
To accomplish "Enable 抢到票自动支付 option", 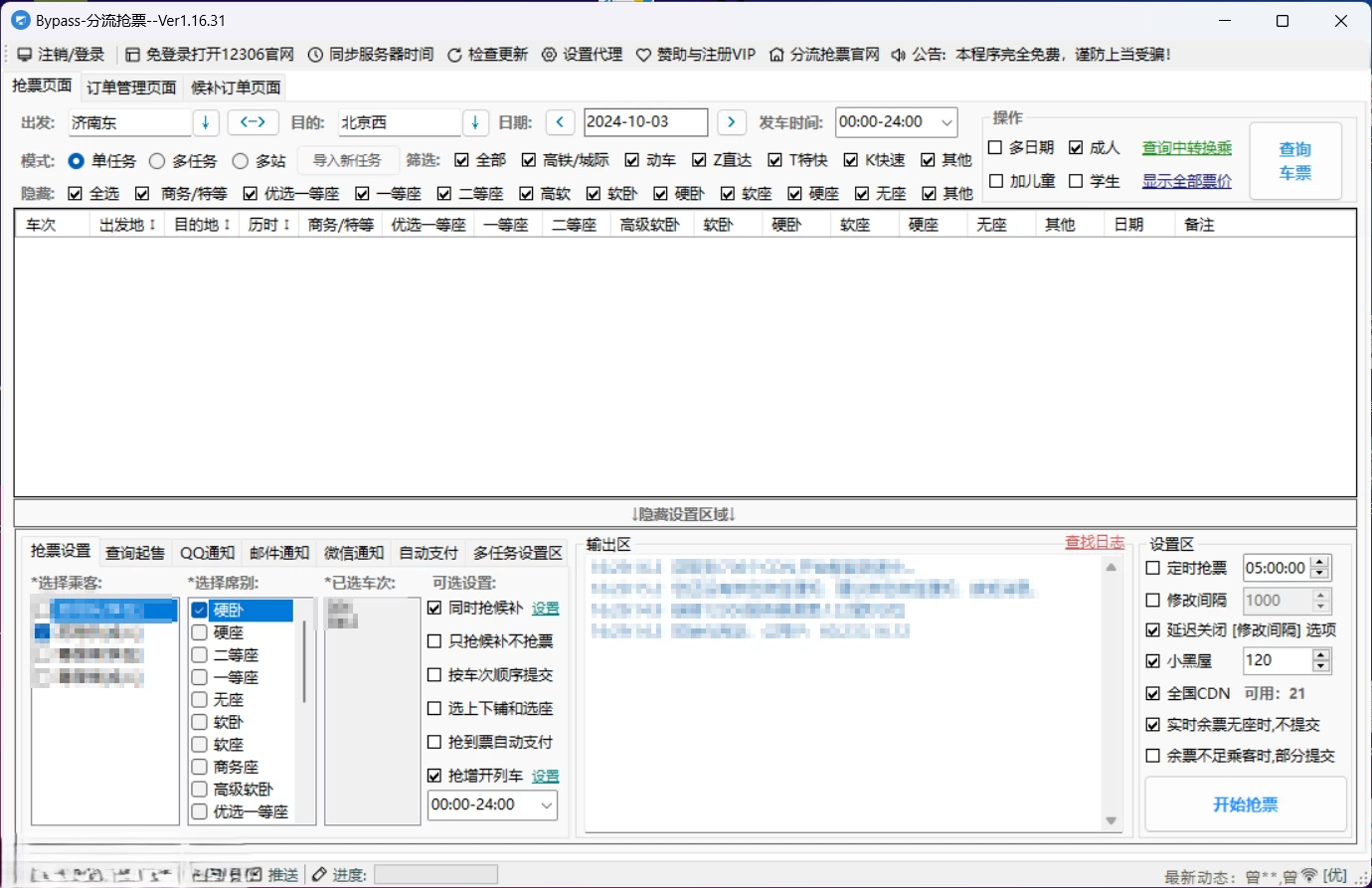I will click(x=434, y=742).
